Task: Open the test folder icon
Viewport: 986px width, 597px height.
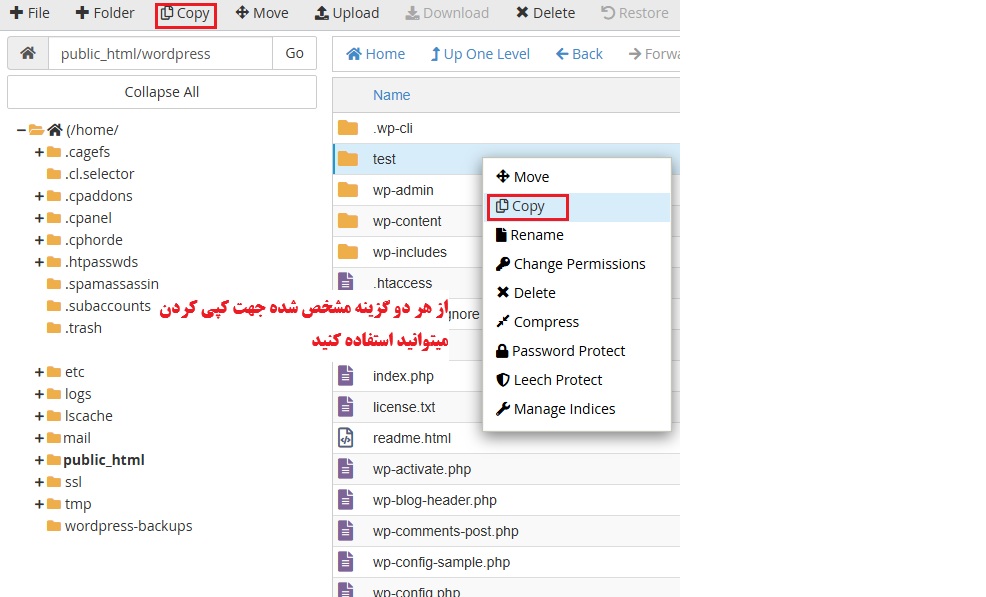Action: click(348, 159)
